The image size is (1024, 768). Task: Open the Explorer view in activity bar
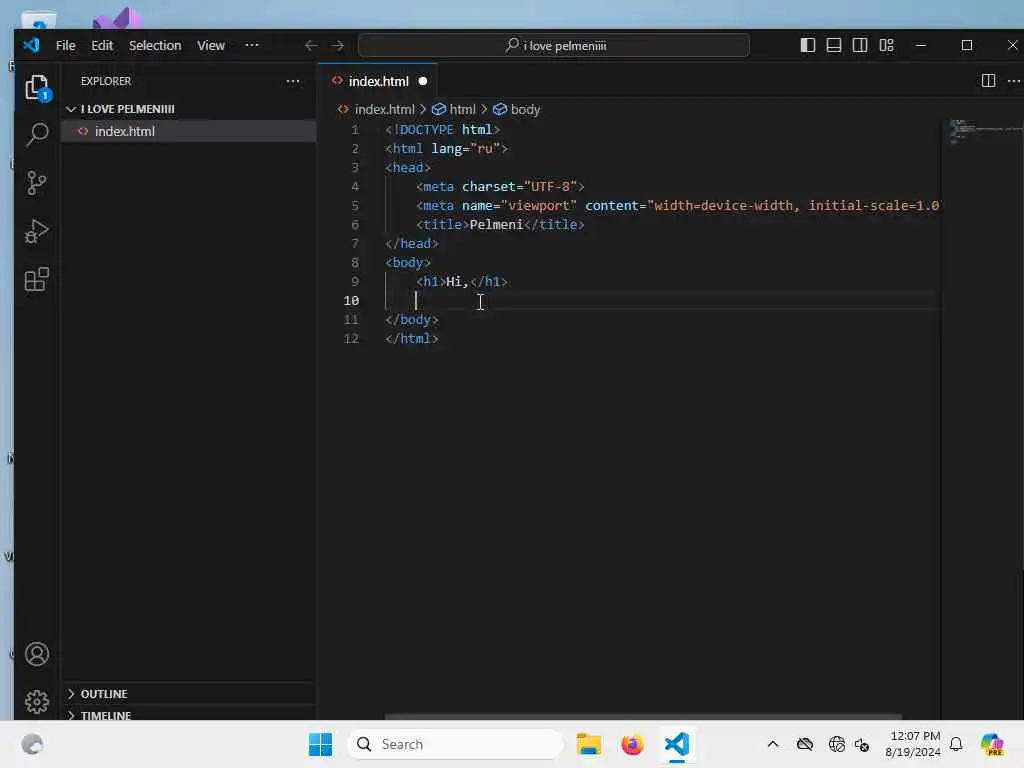tap(37, 88)
